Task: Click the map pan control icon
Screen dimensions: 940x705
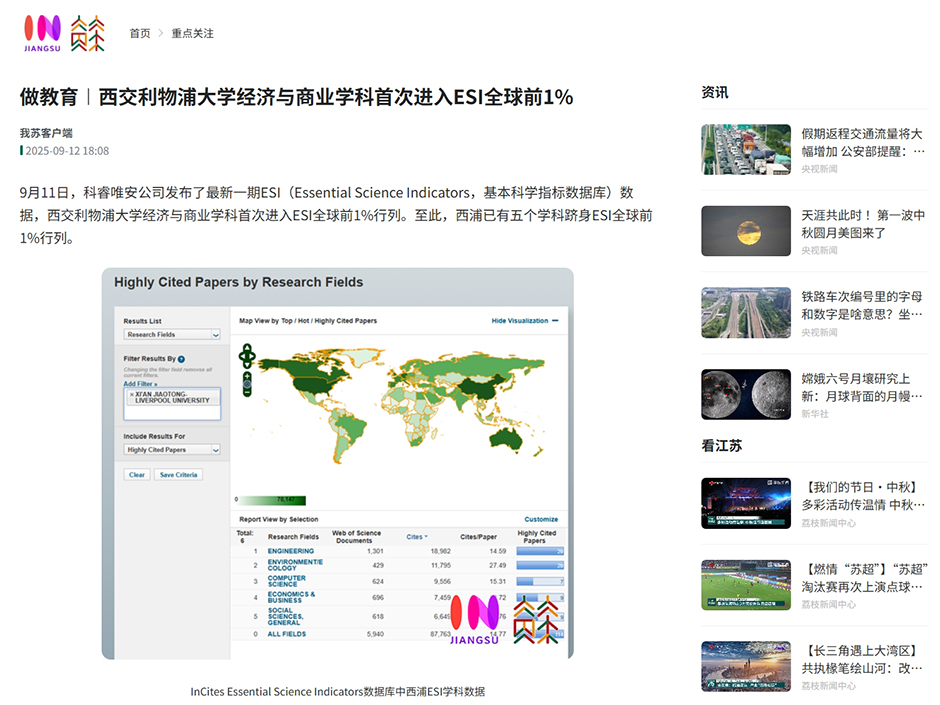Action: click(246, 354)
